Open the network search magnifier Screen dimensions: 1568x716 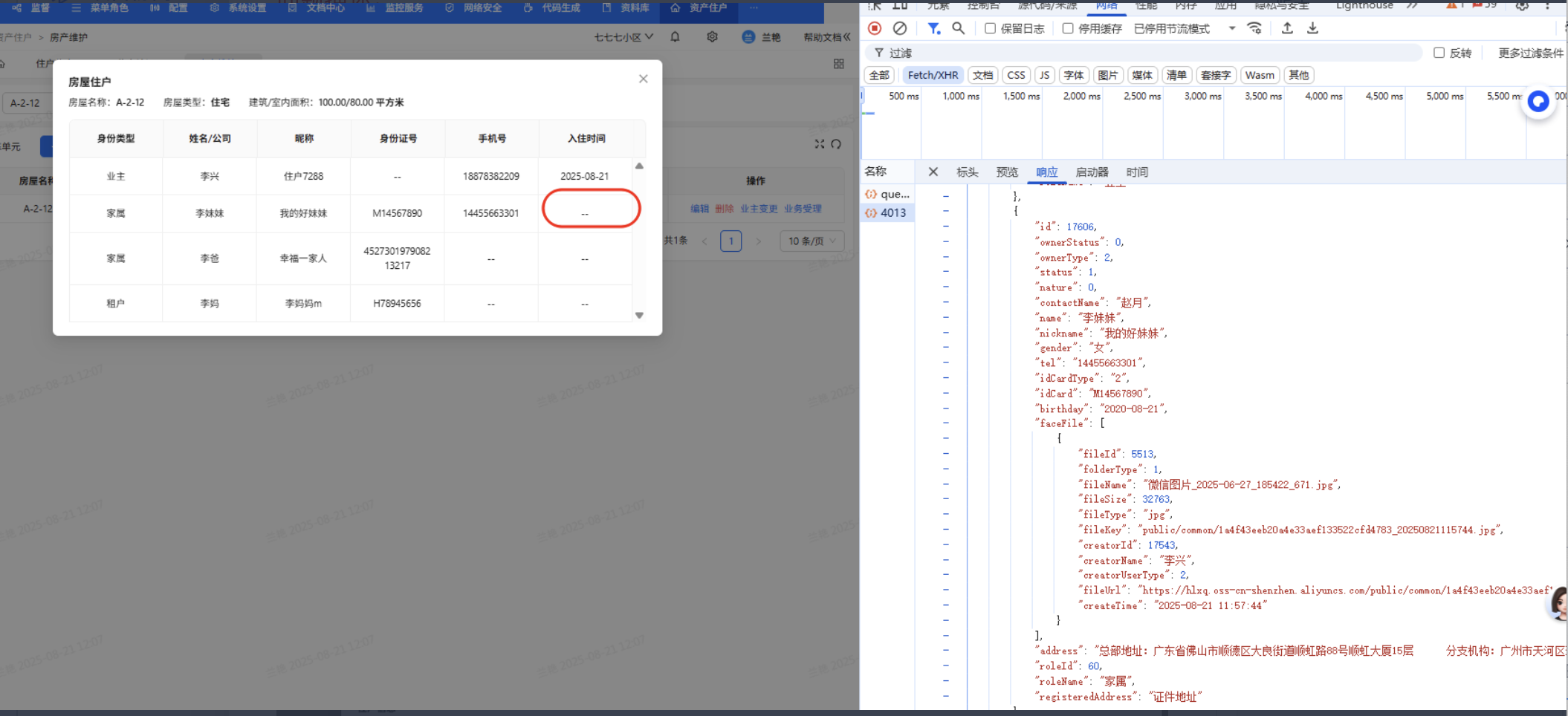click(x=959, y=28)
